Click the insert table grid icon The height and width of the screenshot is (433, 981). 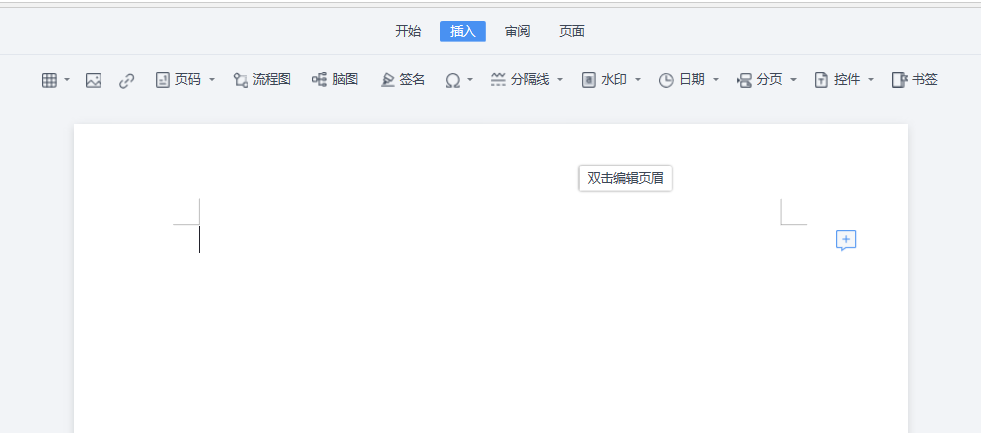(49, 80)
